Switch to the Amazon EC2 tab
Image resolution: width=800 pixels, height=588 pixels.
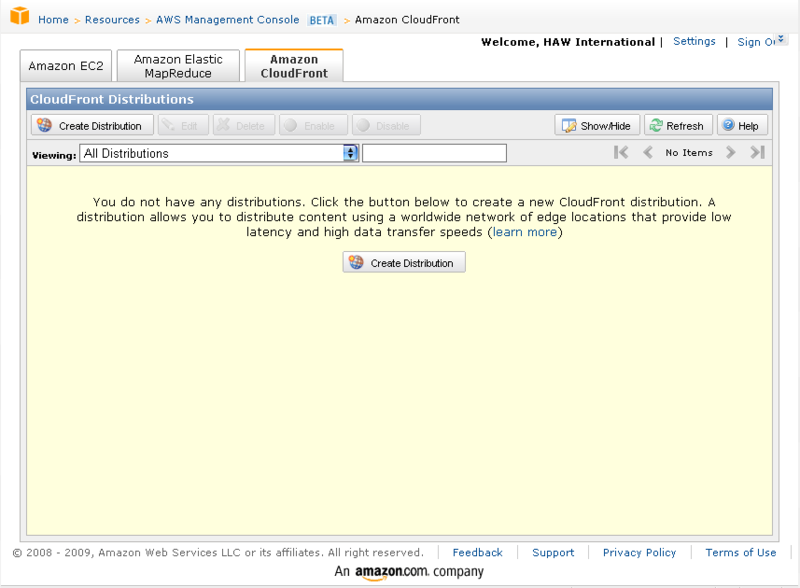(x=64, y=65)
